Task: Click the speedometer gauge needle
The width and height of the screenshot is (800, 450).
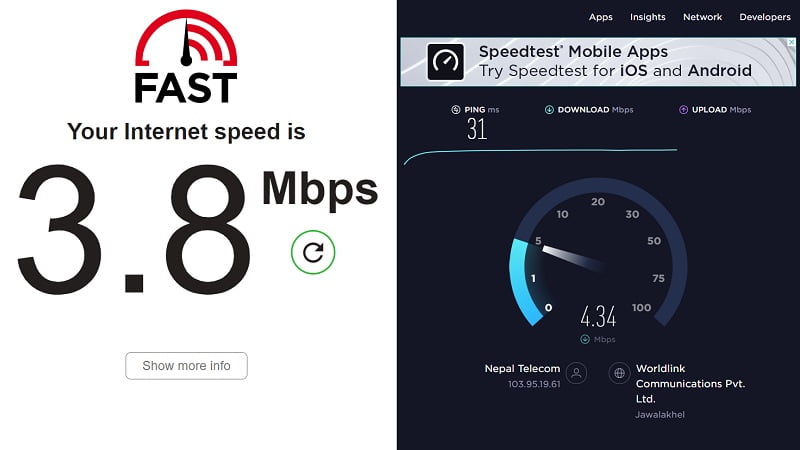Action: pyautogui.click(x=572, y=257)
